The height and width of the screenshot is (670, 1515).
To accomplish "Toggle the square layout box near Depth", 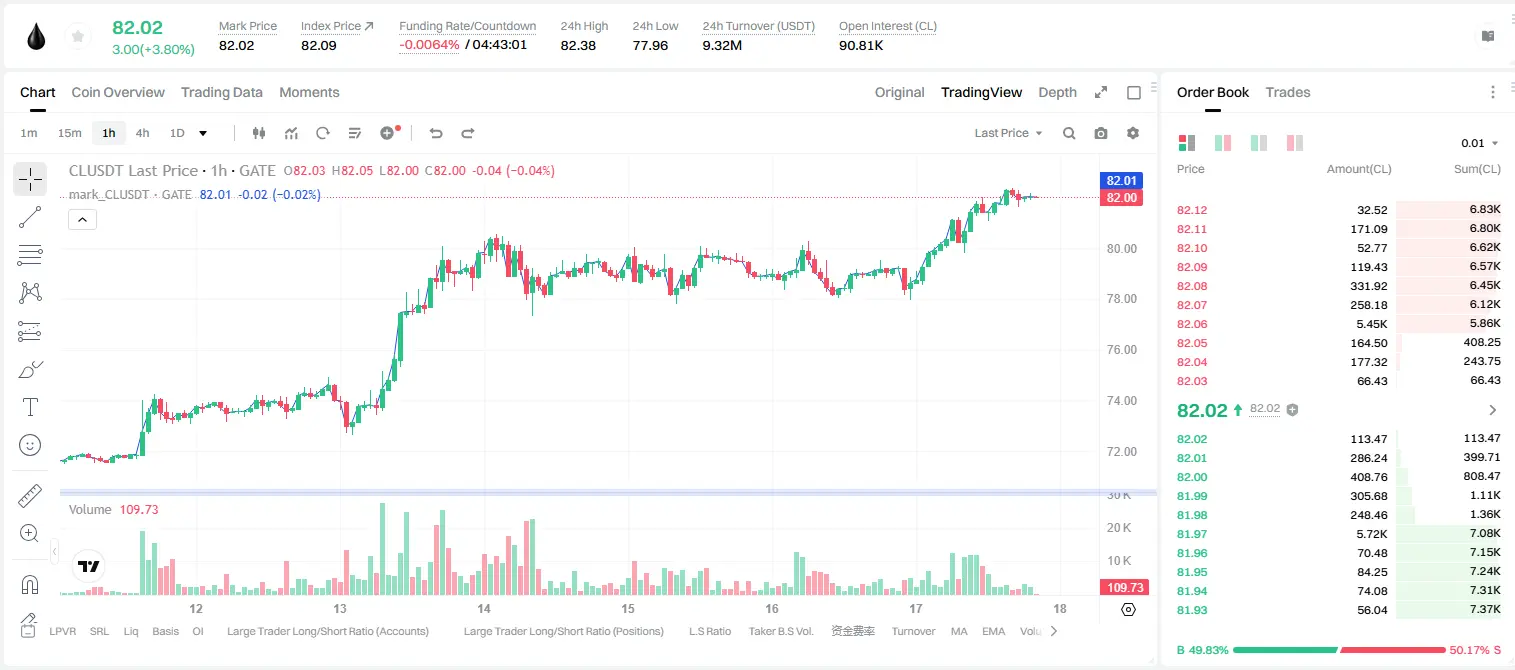I will click(x=1134, y=93).
